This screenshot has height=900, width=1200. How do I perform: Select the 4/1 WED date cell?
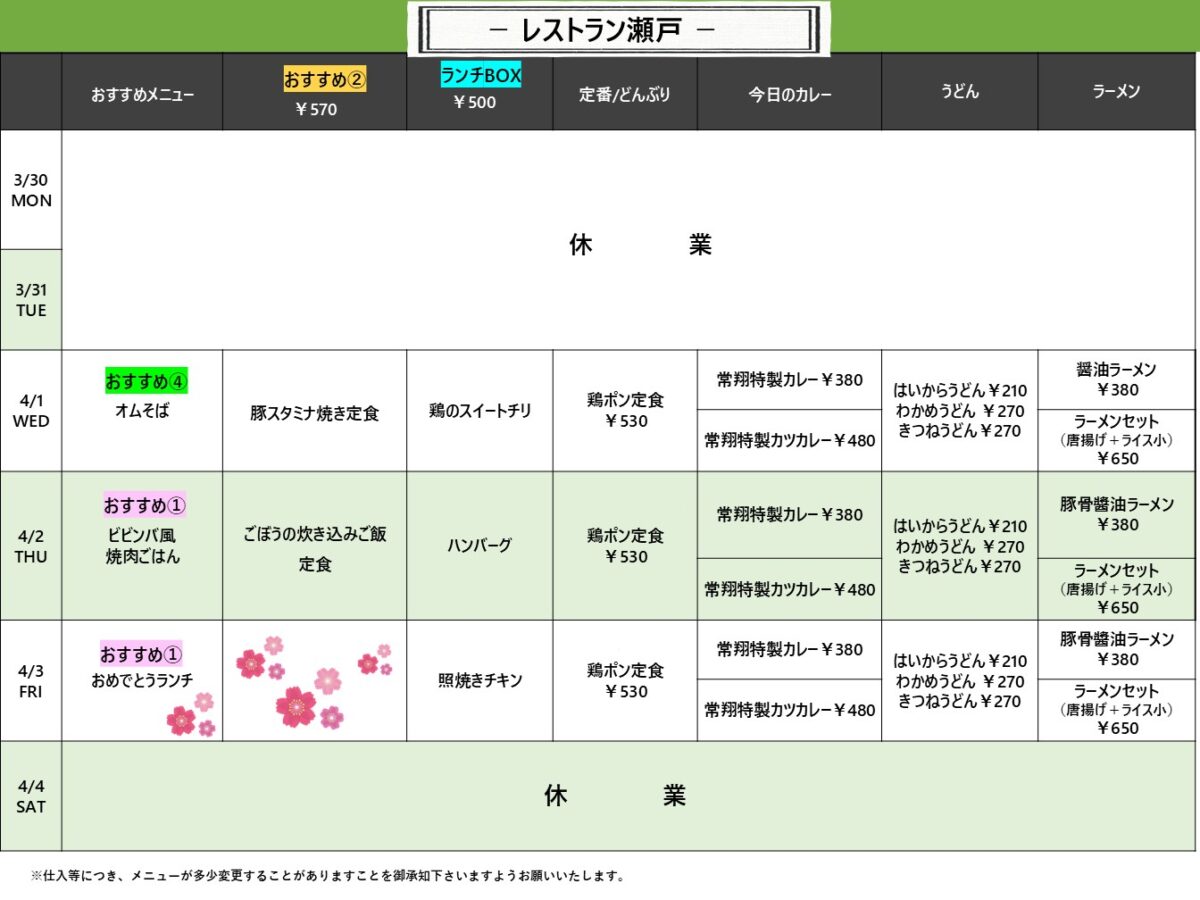click(31, 411)
